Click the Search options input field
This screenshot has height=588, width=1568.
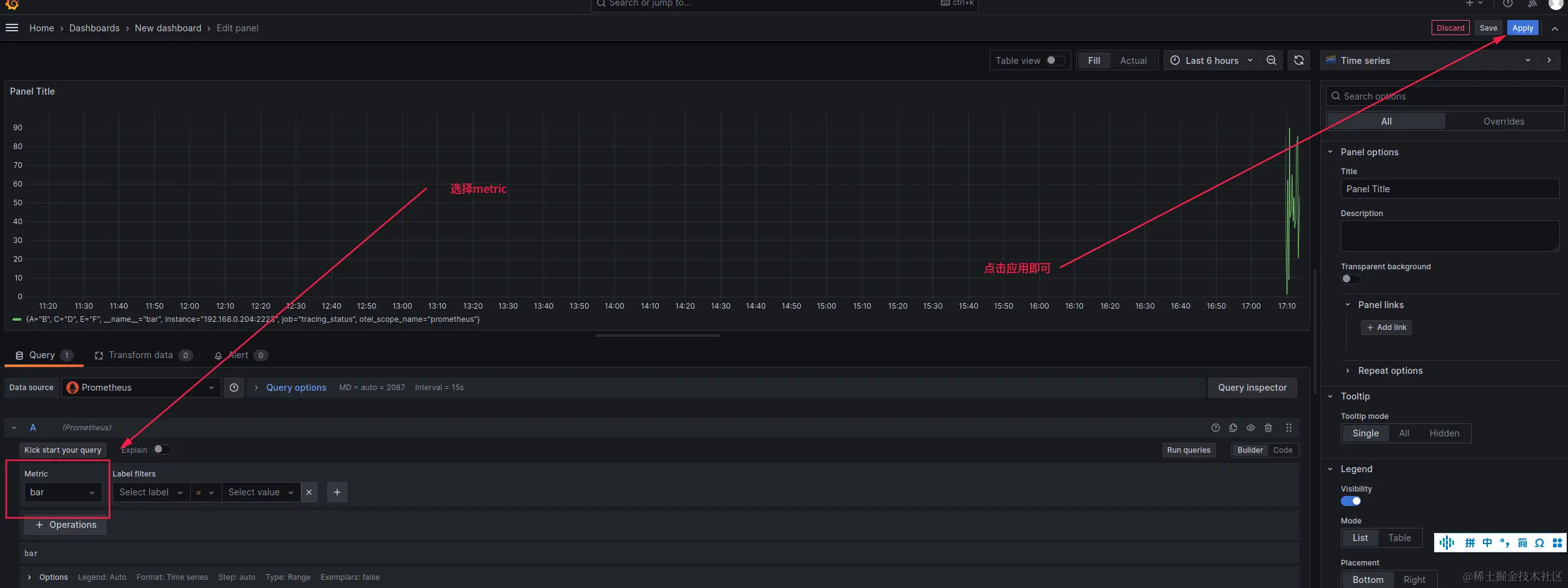point(1444,96)
